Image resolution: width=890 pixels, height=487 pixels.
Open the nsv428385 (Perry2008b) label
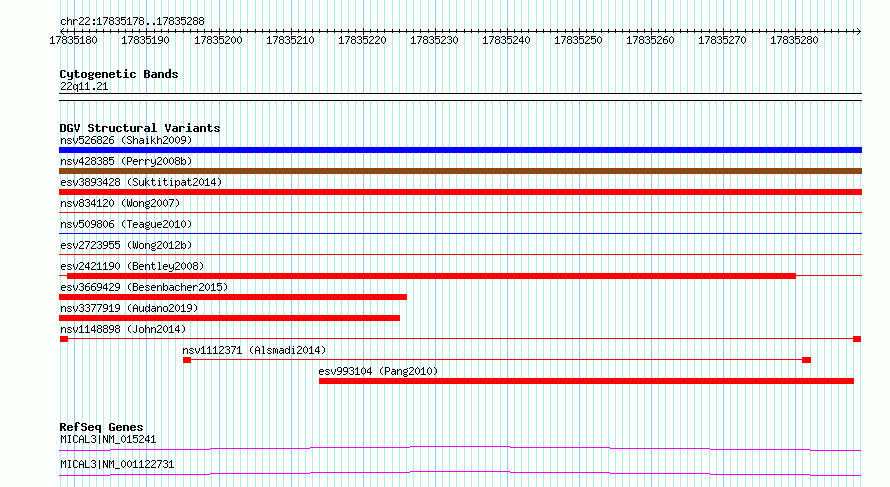coord(126,161)
